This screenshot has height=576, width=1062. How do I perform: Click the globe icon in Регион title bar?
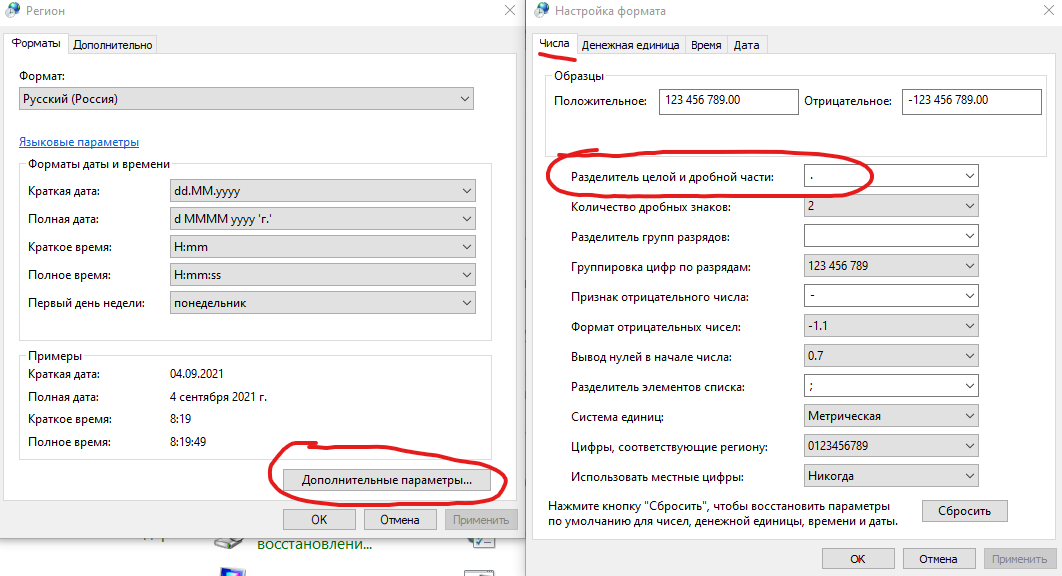point(12,10)
